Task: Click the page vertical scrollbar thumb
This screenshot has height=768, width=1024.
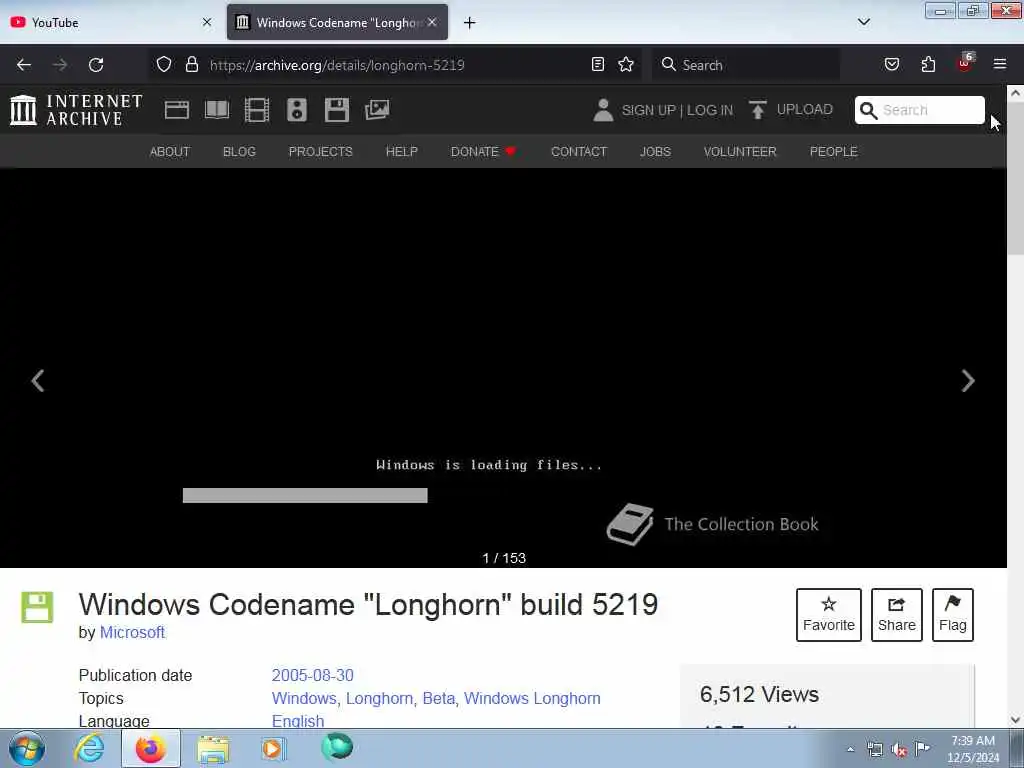Action: click(1016, 180)
